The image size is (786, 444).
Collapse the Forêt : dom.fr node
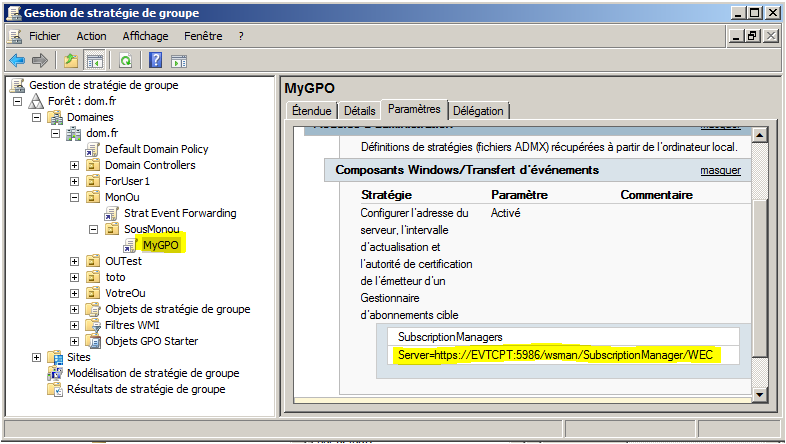pos(18,101)
